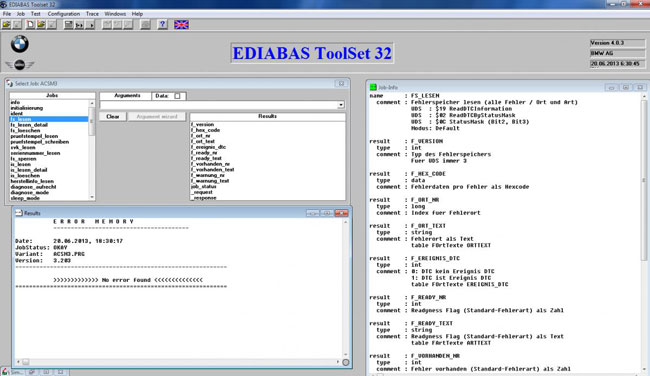Select the 'fs_sperren' job
This screenshot has width=650, height=376.
pyautogui.click(x=23, y=159)
